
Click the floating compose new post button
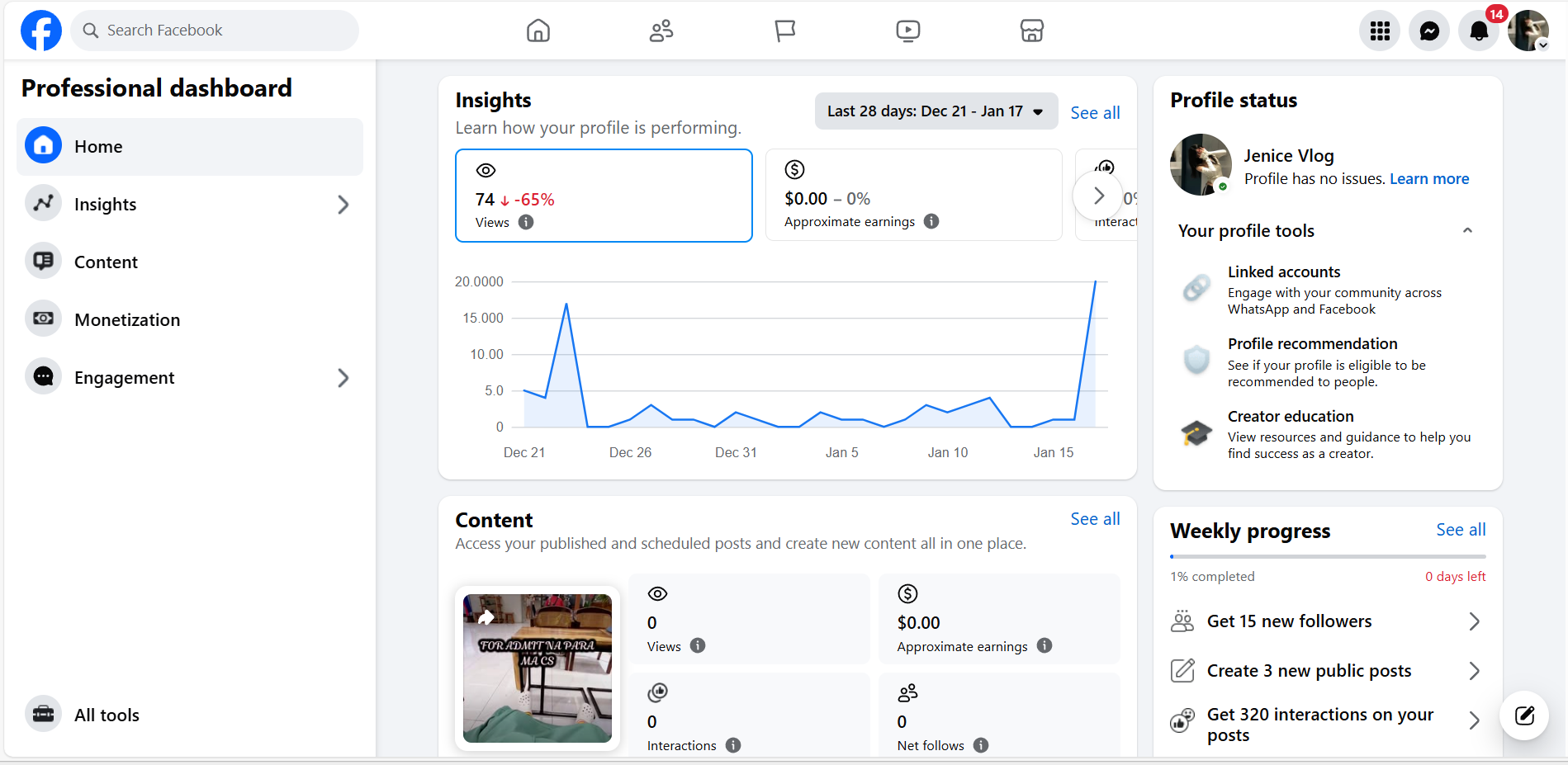coord(1524,715)
